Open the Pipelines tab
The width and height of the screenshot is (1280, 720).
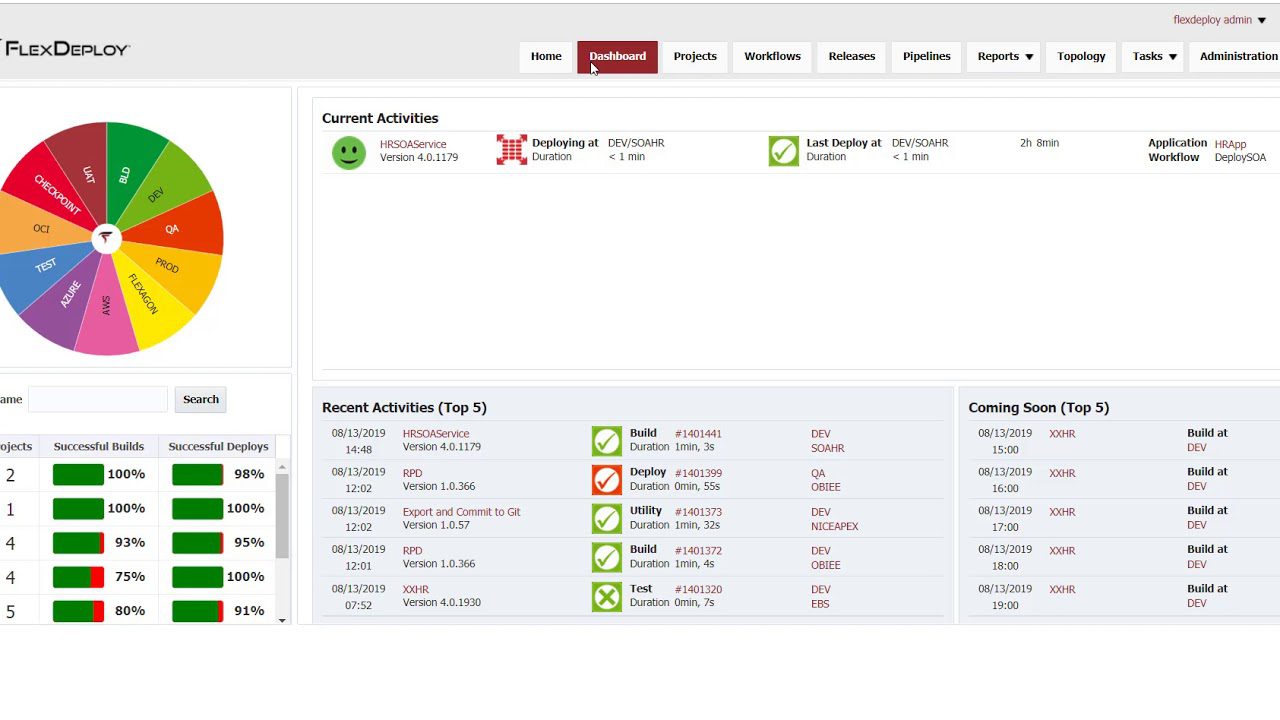(927, 57)
